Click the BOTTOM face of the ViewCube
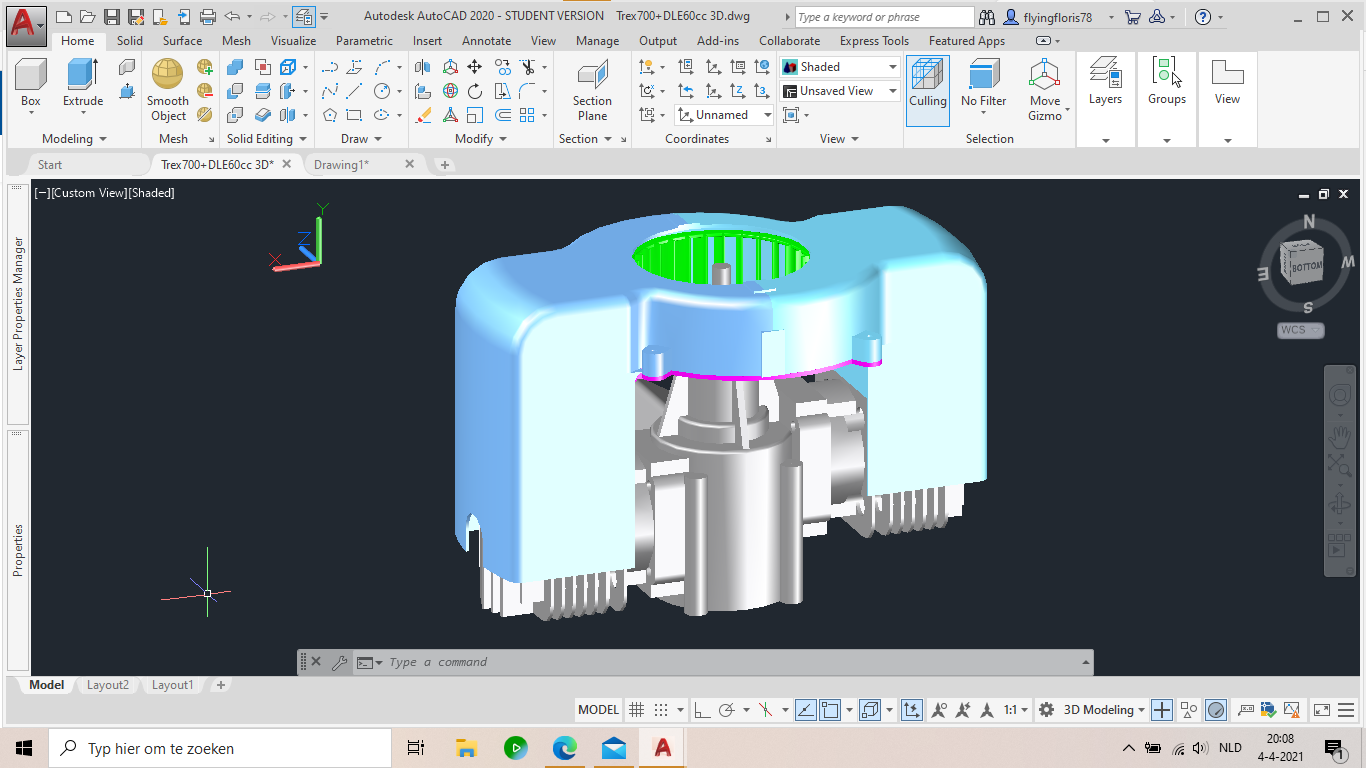 (x=1305, y=266)
